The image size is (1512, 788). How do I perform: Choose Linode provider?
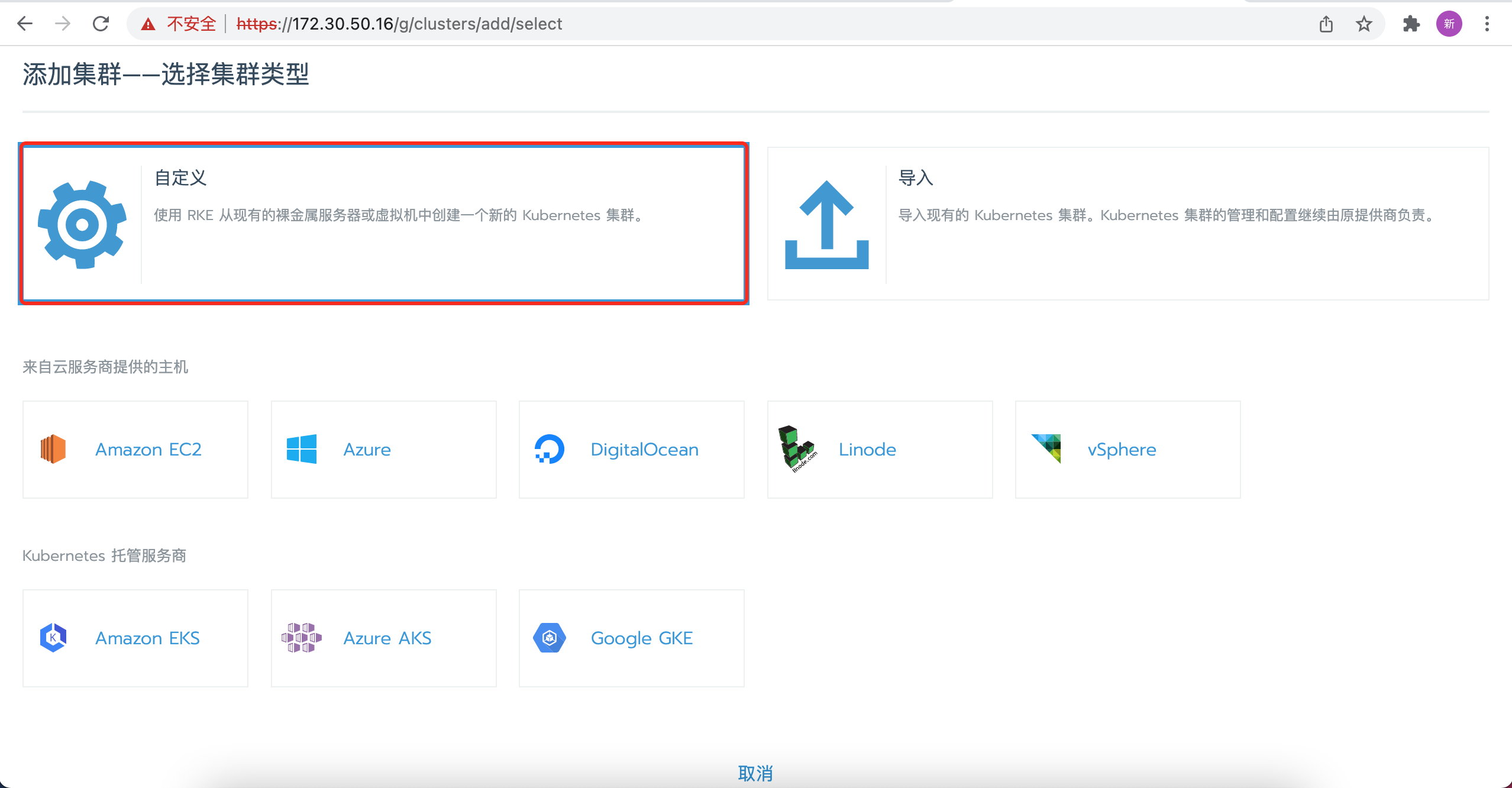pos(880,450)
